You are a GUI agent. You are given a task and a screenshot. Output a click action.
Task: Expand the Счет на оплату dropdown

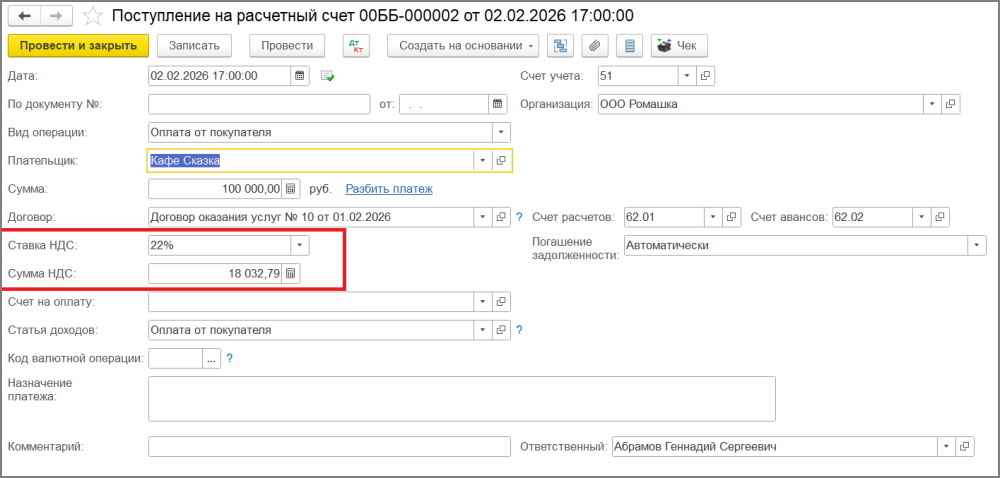(x=483, y=301)
